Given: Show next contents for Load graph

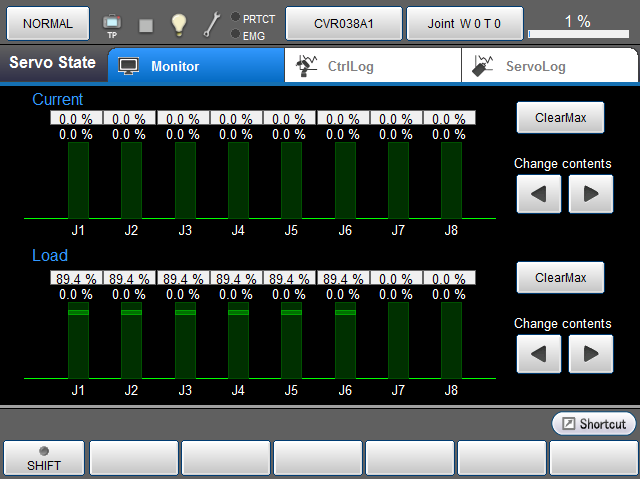Looking at the screenshot, I should (590, 353).
